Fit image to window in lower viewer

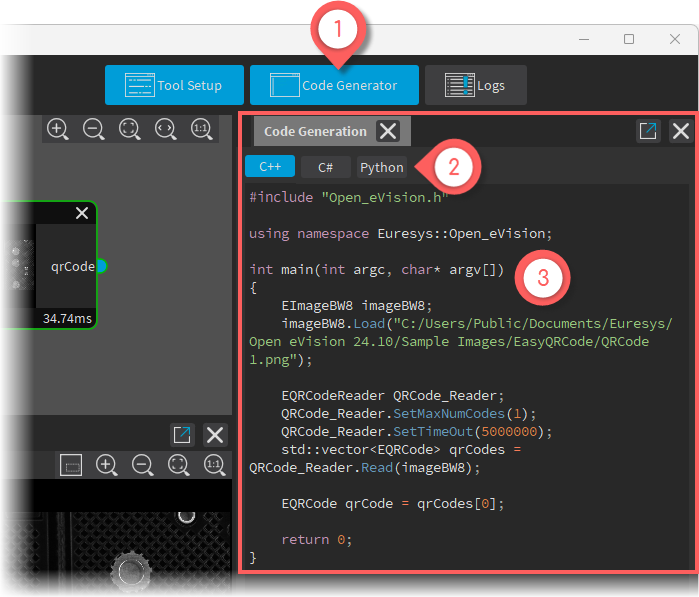pyautogui.click(x=179, y=465)
